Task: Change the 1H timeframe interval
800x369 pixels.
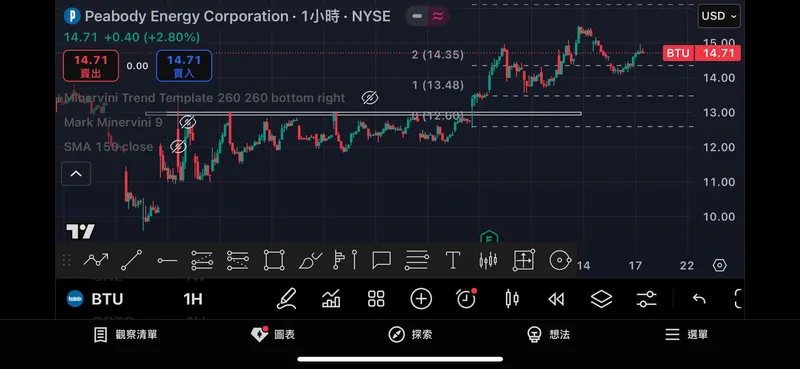Action: coord(193,299)
